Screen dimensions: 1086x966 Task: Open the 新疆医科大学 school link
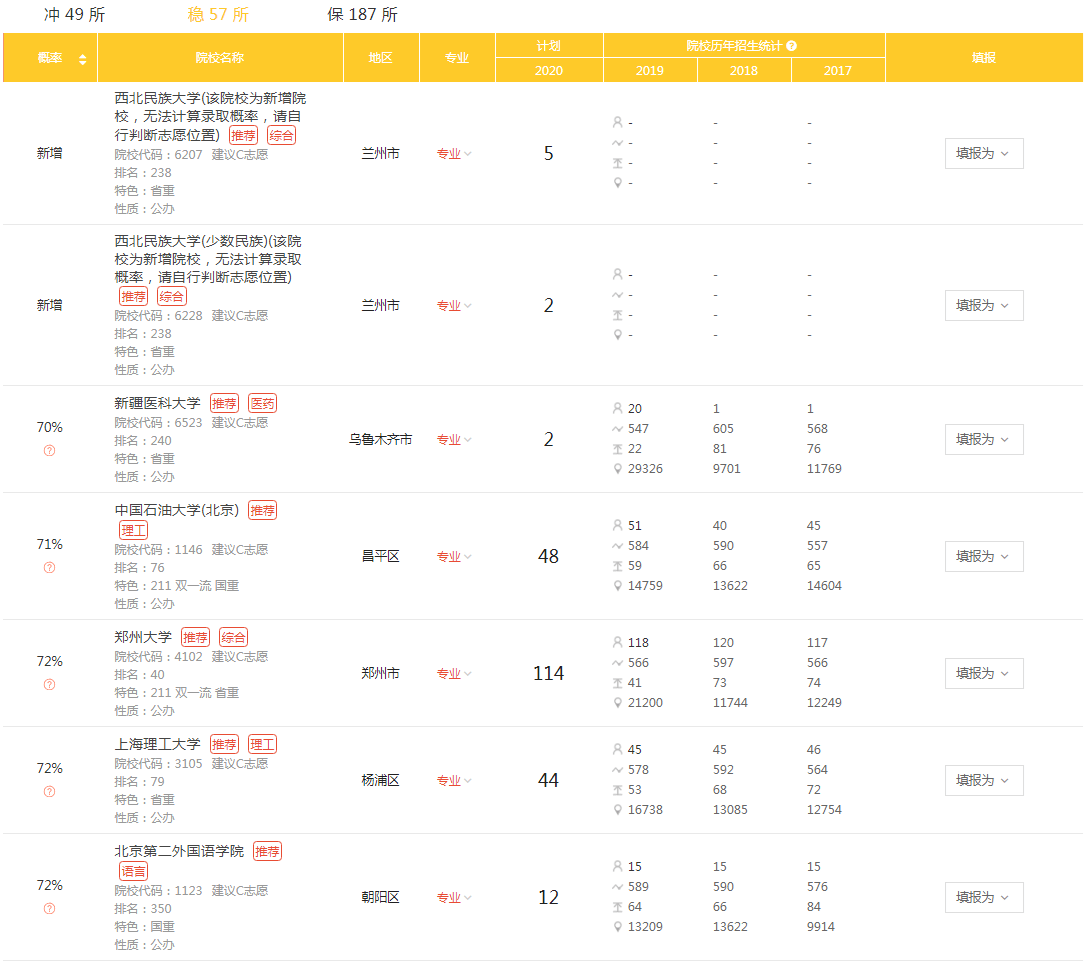pos(157,403)
